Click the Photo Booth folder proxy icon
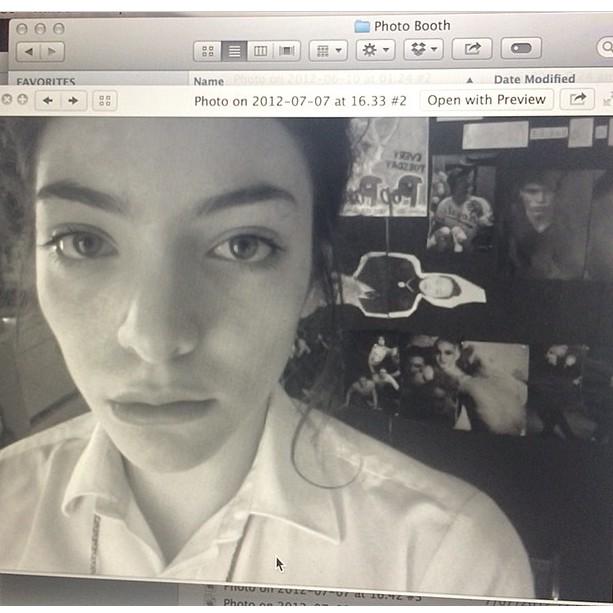The height and width of the screenshot is (613, 613). 362,27
